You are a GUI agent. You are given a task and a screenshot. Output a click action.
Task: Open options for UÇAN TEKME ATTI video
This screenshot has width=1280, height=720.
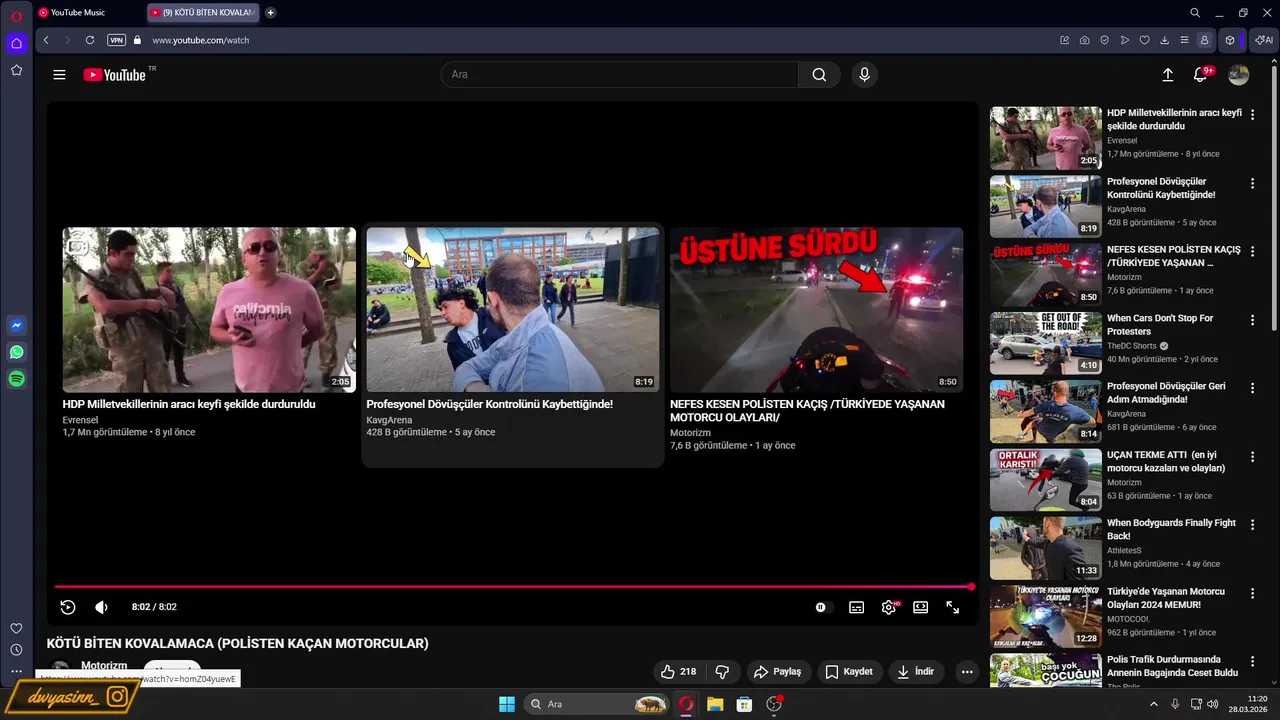coord(1252,457)
